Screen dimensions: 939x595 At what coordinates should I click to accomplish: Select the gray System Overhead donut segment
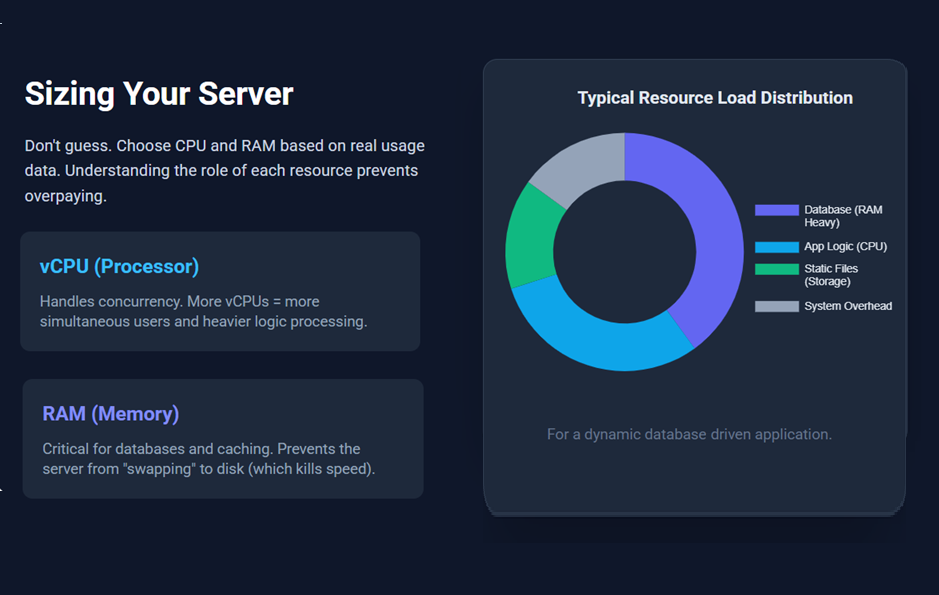click(x=581, y=165)
